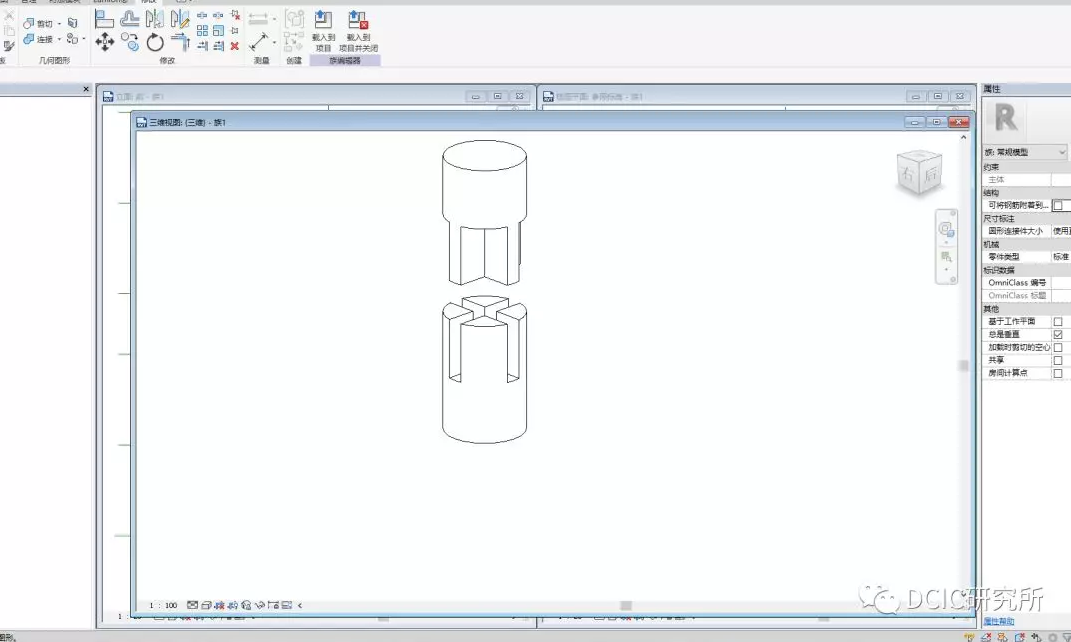The image size is (1071, 642).
Task: Click the Unpin element icon
Action: [x=235, y=14]
